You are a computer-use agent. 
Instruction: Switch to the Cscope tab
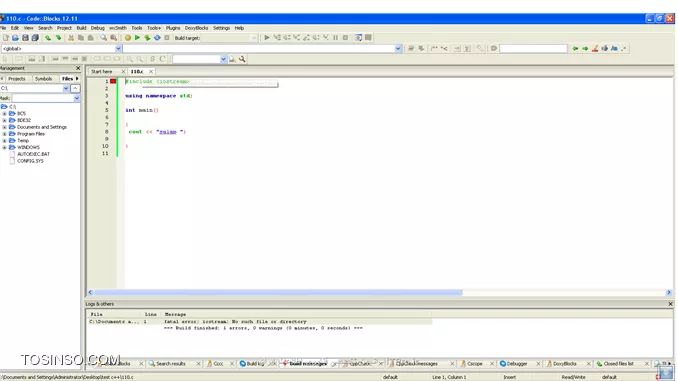coord(474,364)
